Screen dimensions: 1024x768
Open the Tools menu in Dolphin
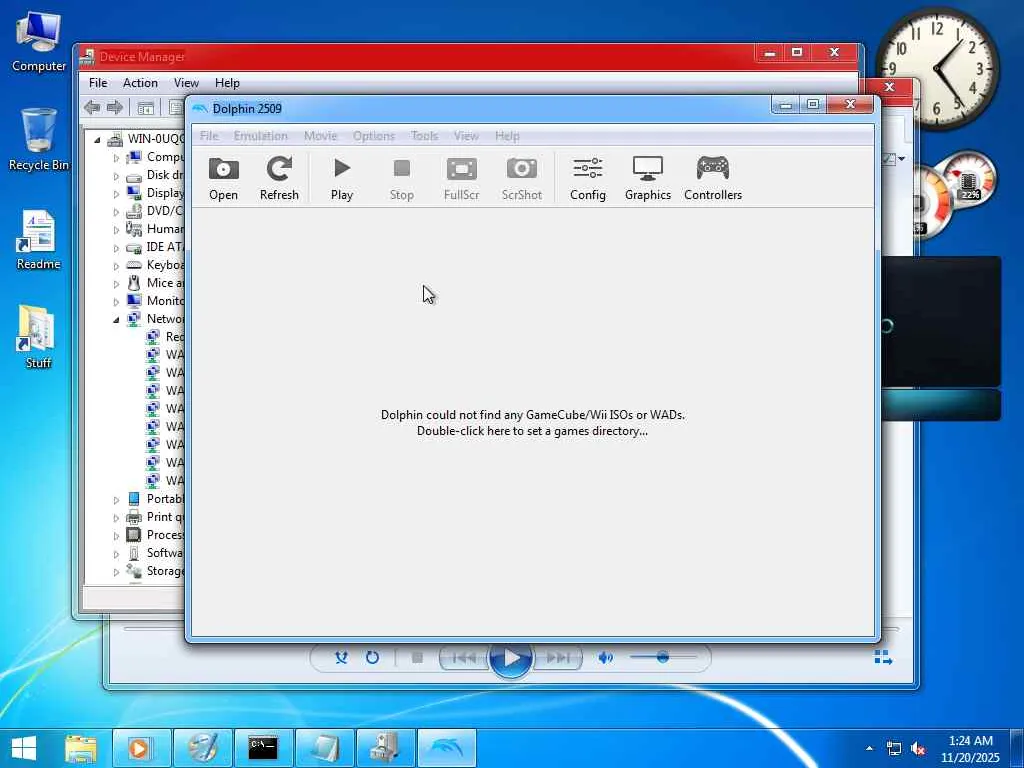(x=424, y=136)
